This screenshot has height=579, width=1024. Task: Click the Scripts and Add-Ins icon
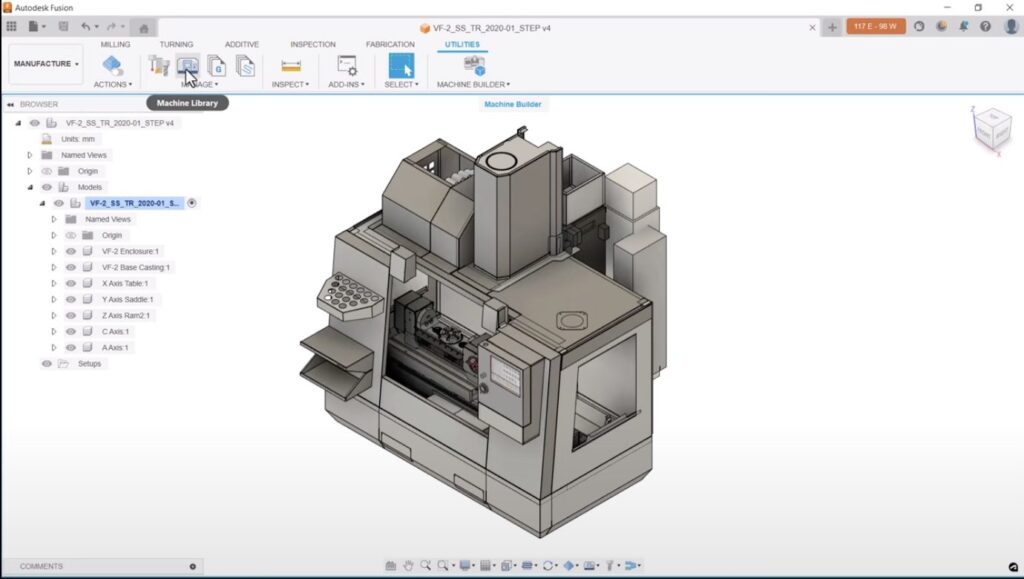click(347, 66)
